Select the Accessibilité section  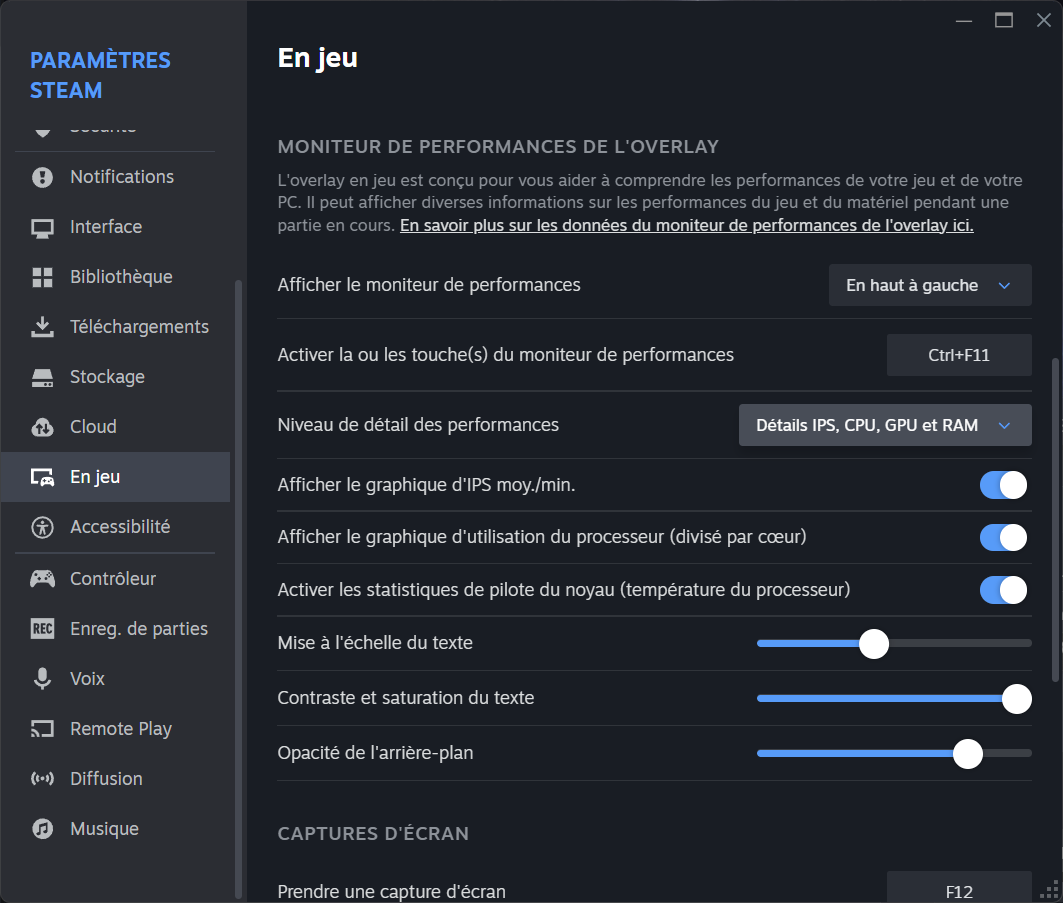point(115,527)
